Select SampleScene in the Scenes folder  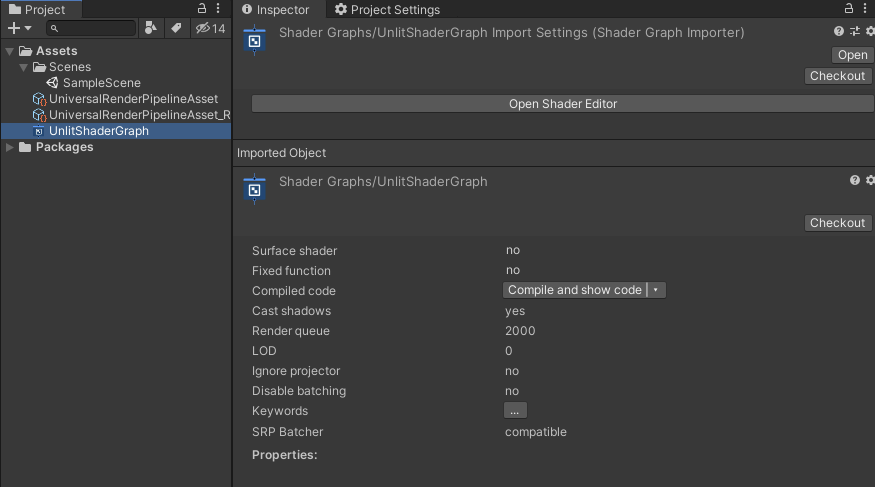[102, 83]
